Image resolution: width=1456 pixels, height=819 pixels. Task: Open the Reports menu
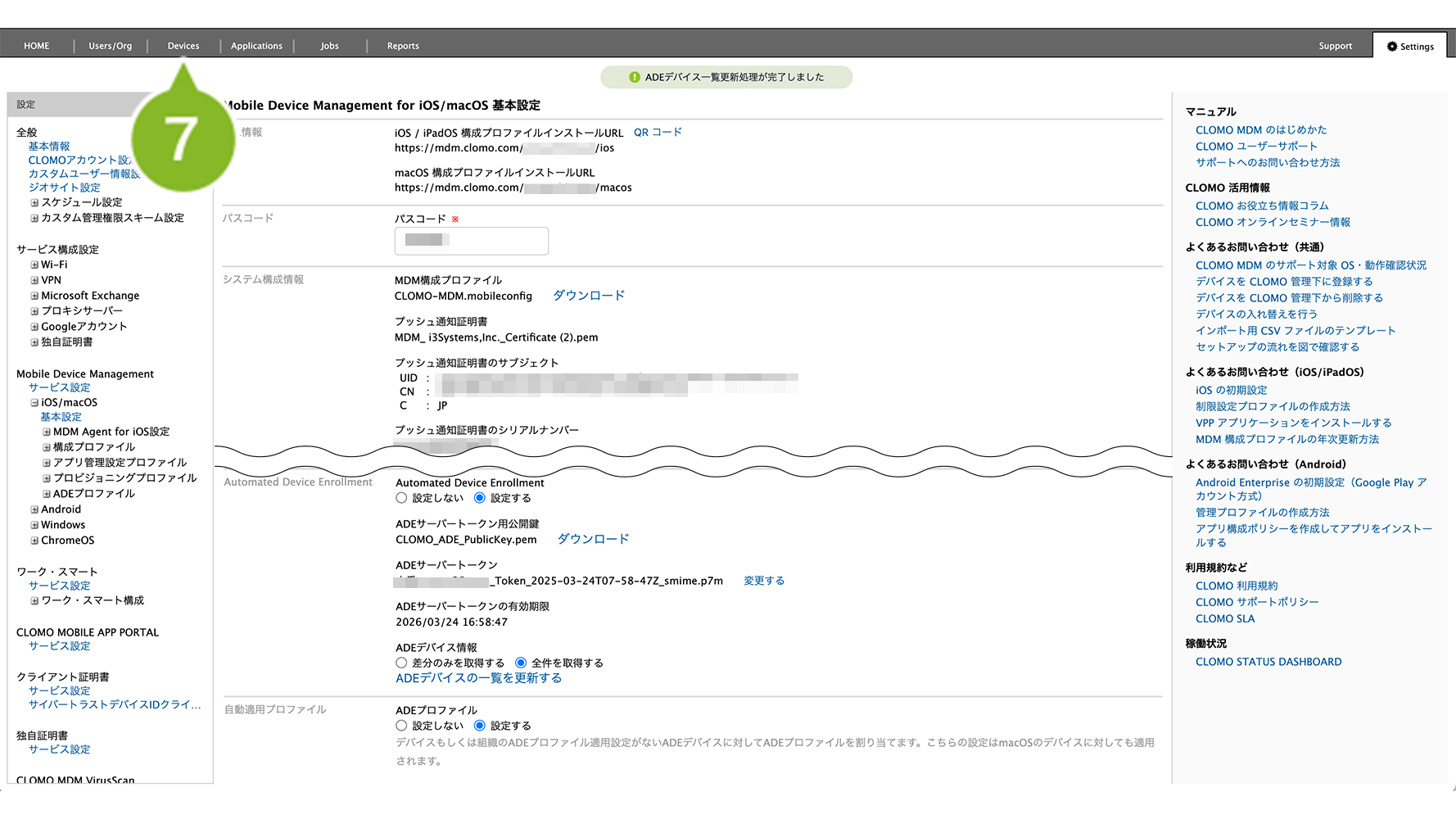(x=403, y=46)
